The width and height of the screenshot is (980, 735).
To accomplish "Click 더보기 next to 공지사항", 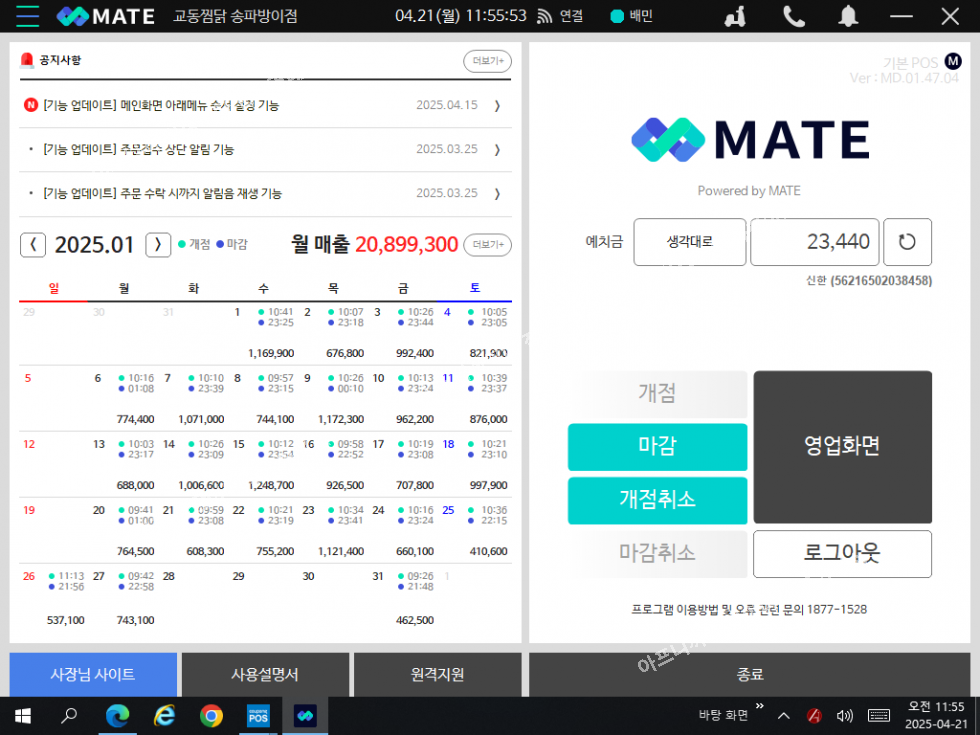I will (x=487, y=61).
